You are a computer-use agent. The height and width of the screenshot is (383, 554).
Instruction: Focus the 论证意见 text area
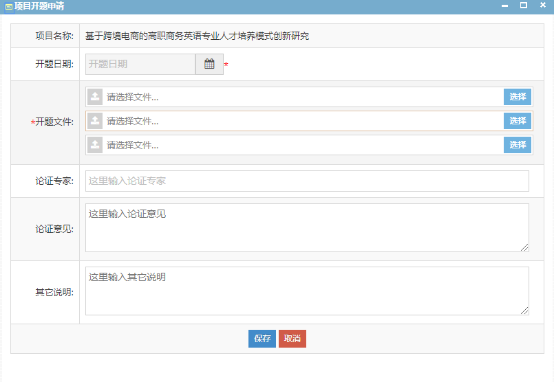307,228
